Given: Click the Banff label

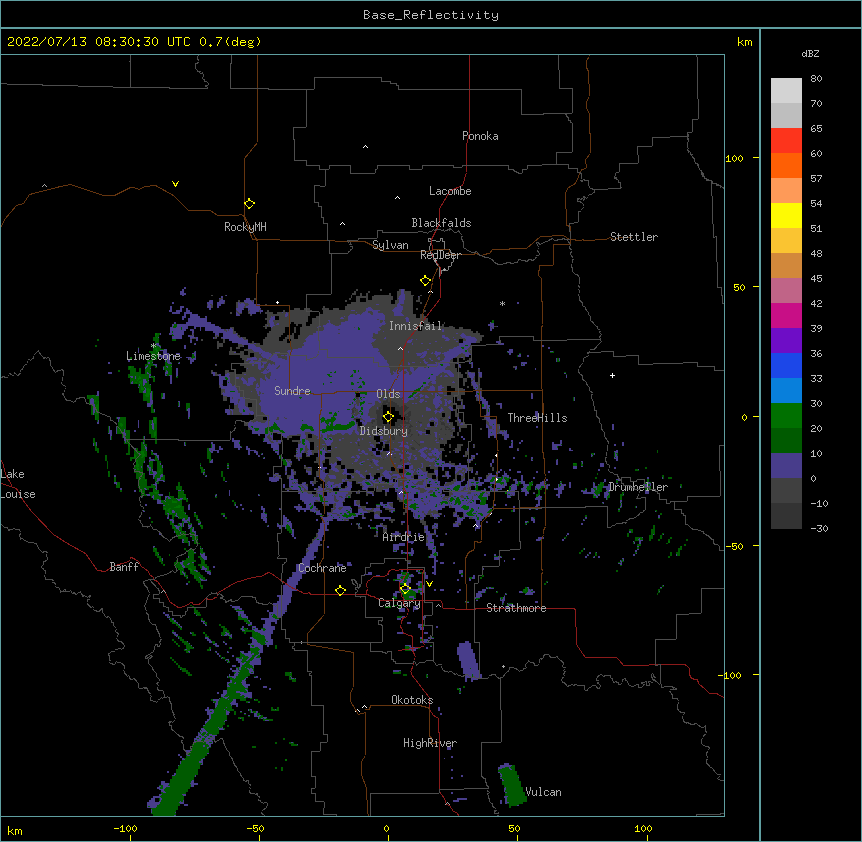Looking at the screenshot, I should 124,567.
